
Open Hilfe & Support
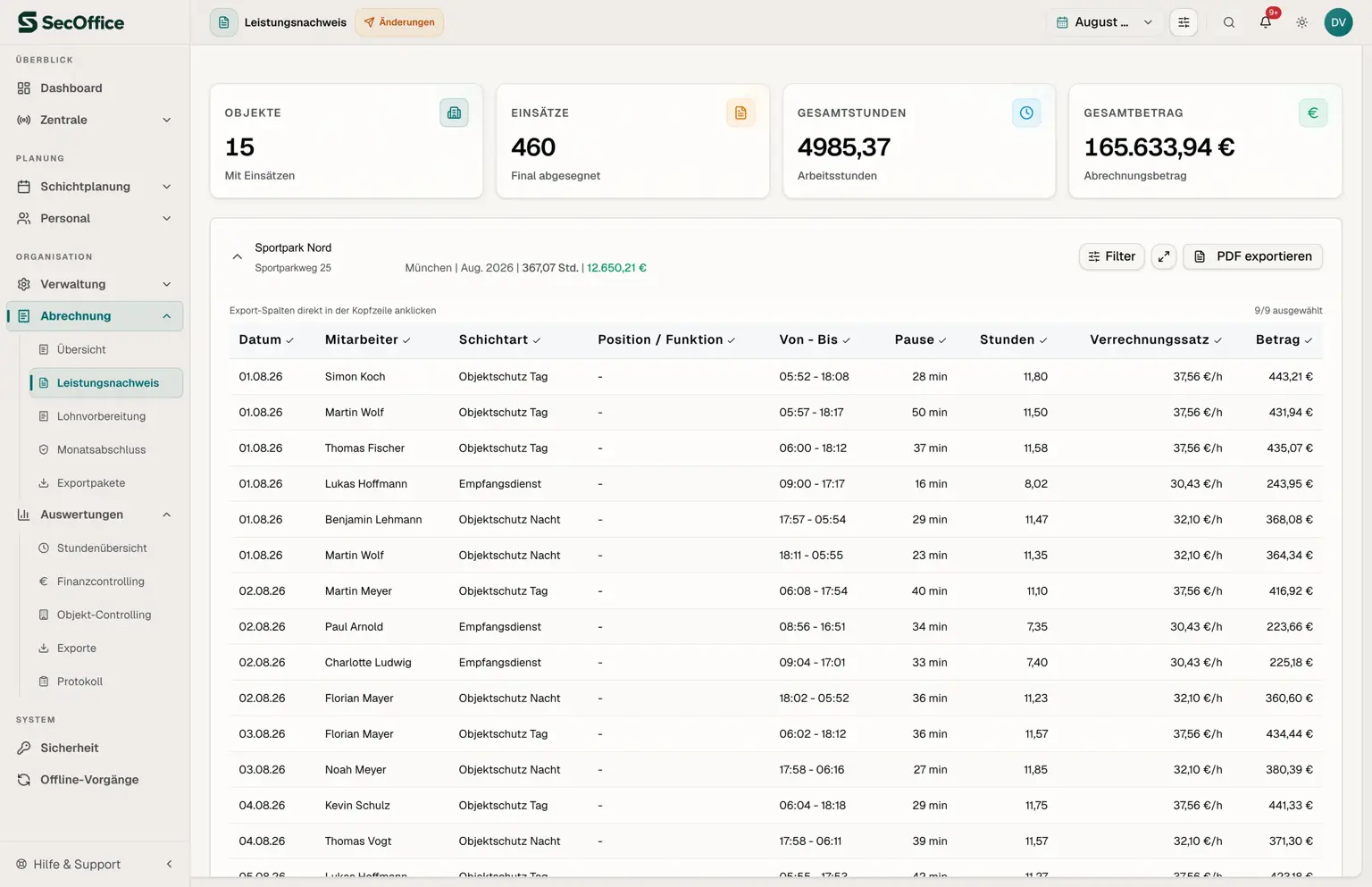pyautogui.click(x=68, y=864)
